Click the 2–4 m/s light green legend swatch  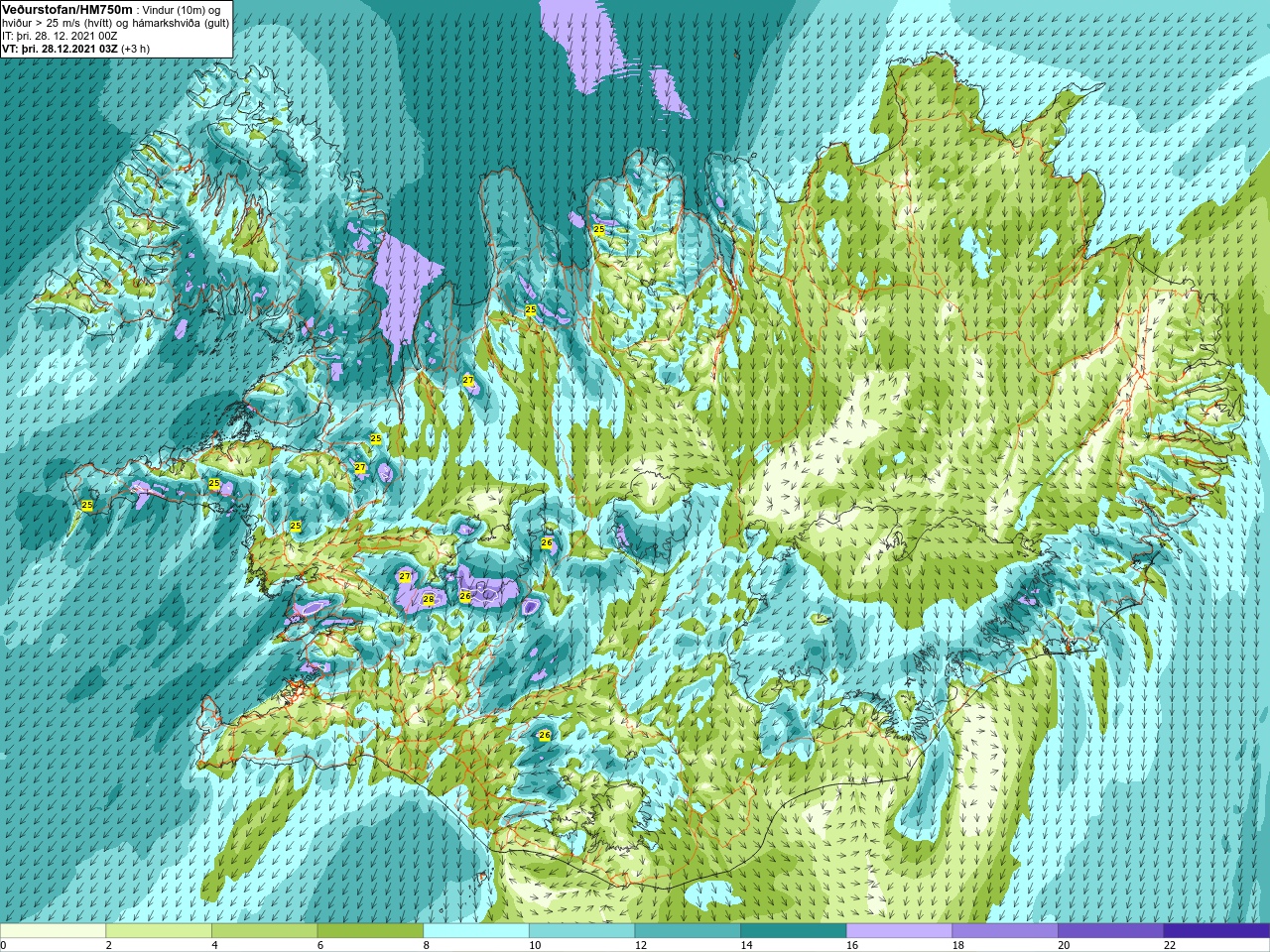click(x=159, y=931)
